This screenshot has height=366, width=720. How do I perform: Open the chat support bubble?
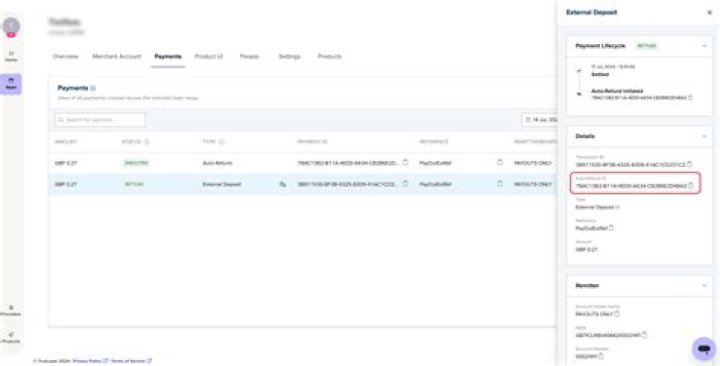click(703, 349)
